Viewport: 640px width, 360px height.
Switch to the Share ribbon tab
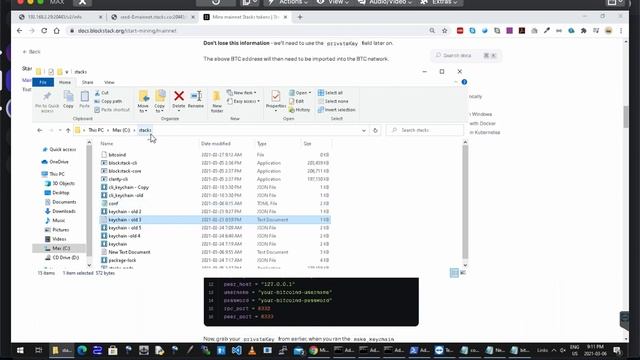(x=87, y=82)
